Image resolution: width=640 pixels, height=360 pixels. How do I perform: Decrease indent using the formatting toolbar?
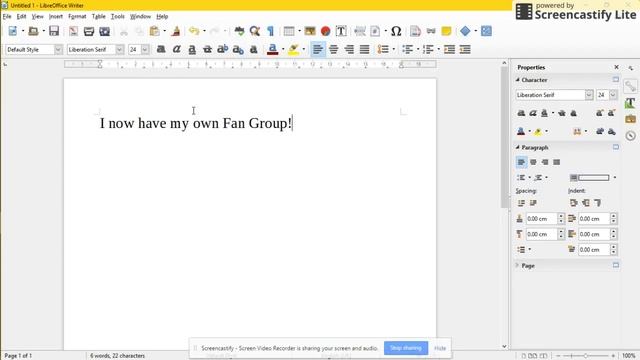click(465, 49)
